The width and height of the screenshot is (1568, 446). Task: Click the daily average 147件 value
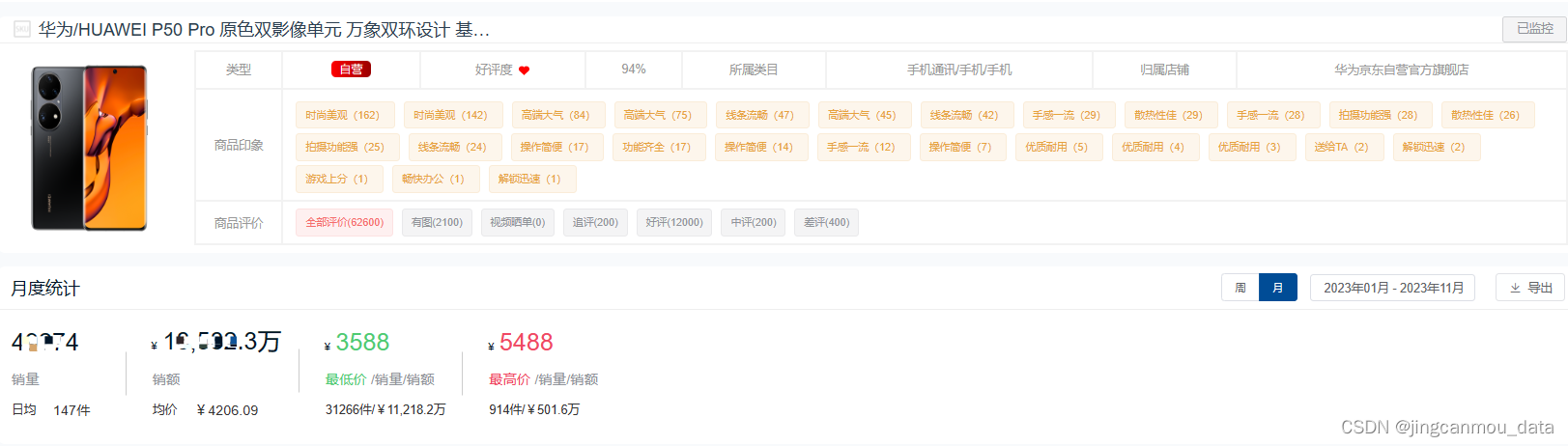(71, 410)
